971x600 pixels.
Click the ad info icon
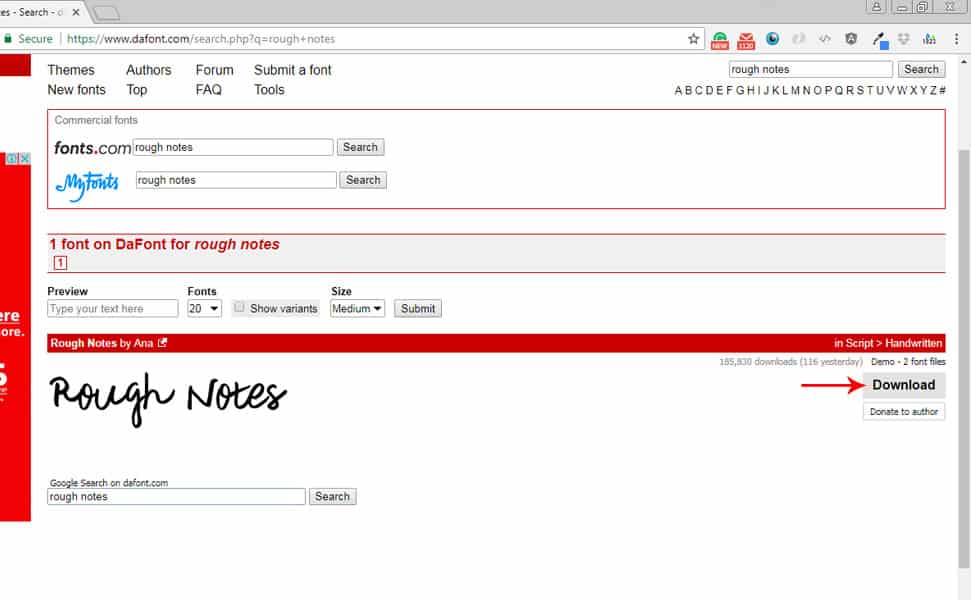coord(12,159)
